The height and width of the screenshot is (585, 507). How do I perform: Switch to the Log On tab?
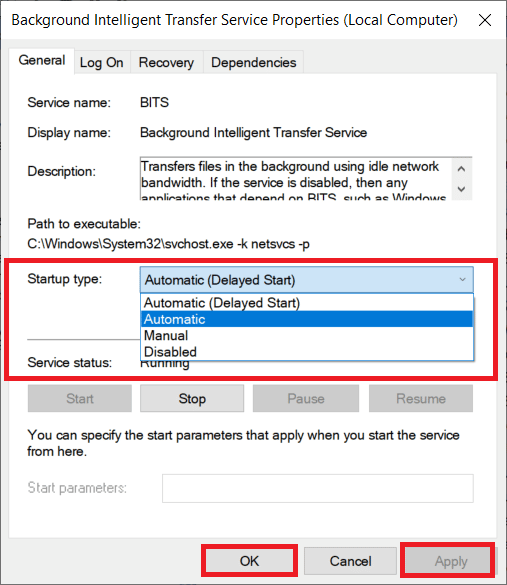[x=101, y=62]
